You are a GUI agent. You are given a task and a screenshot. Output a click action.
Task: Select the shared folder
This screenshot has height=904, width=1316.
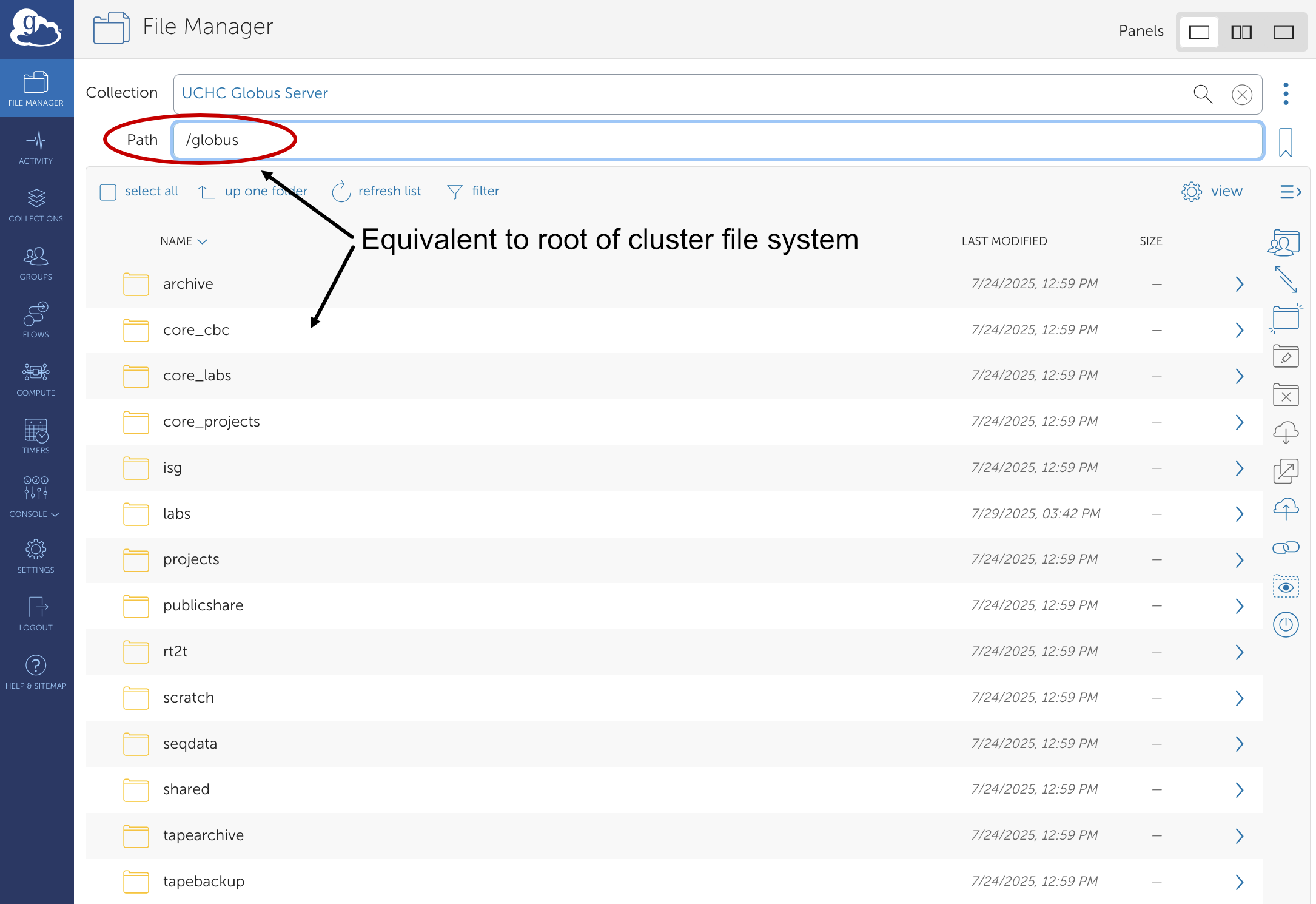674,790
